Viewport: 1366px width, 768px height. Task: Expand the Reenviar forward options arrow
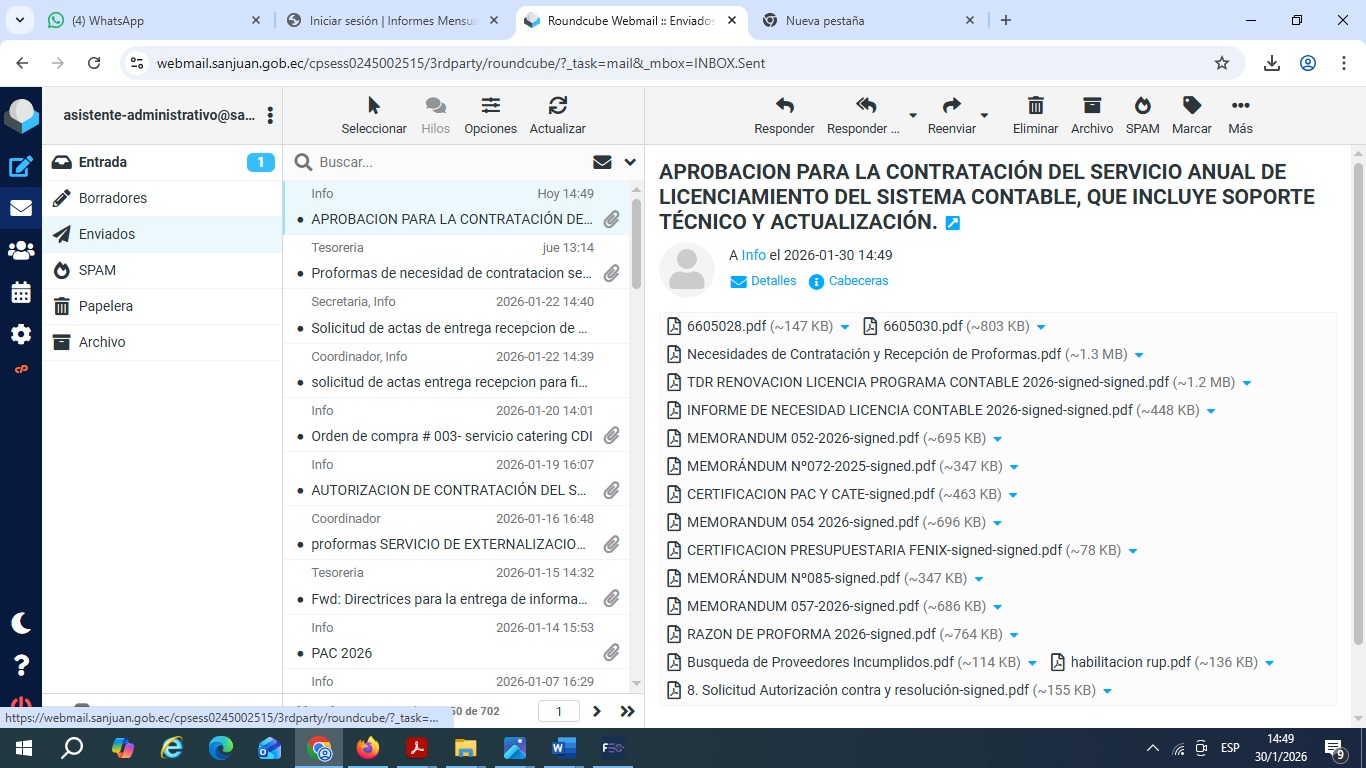(984, 116)
